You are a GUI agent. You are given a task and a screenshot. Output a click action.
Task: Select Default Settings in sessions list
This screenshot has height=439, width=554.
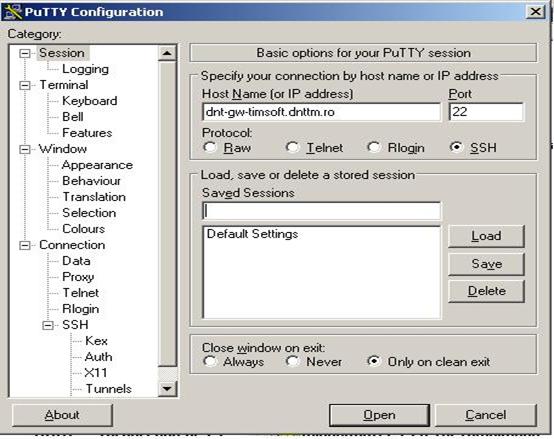tap(252, 234)
